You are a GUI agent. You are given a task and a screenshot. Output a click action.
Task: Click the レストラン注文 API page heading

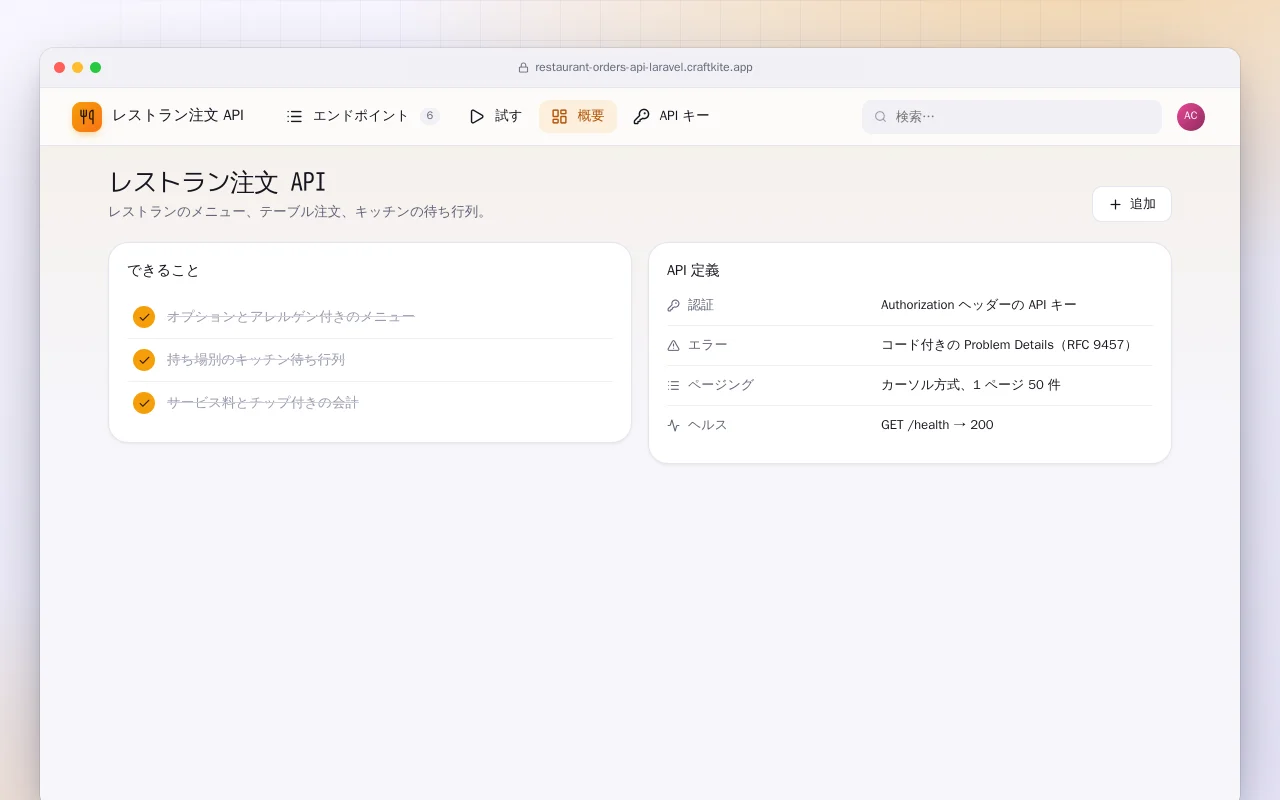point(217,182)
